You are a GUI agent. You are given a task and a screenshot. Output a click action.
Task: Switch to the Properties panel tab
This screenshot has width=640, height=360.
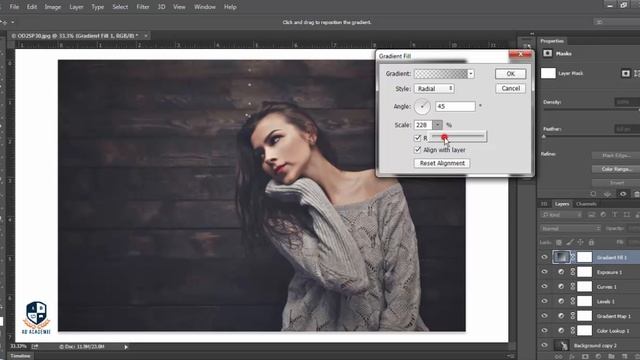tap(552, 41)
